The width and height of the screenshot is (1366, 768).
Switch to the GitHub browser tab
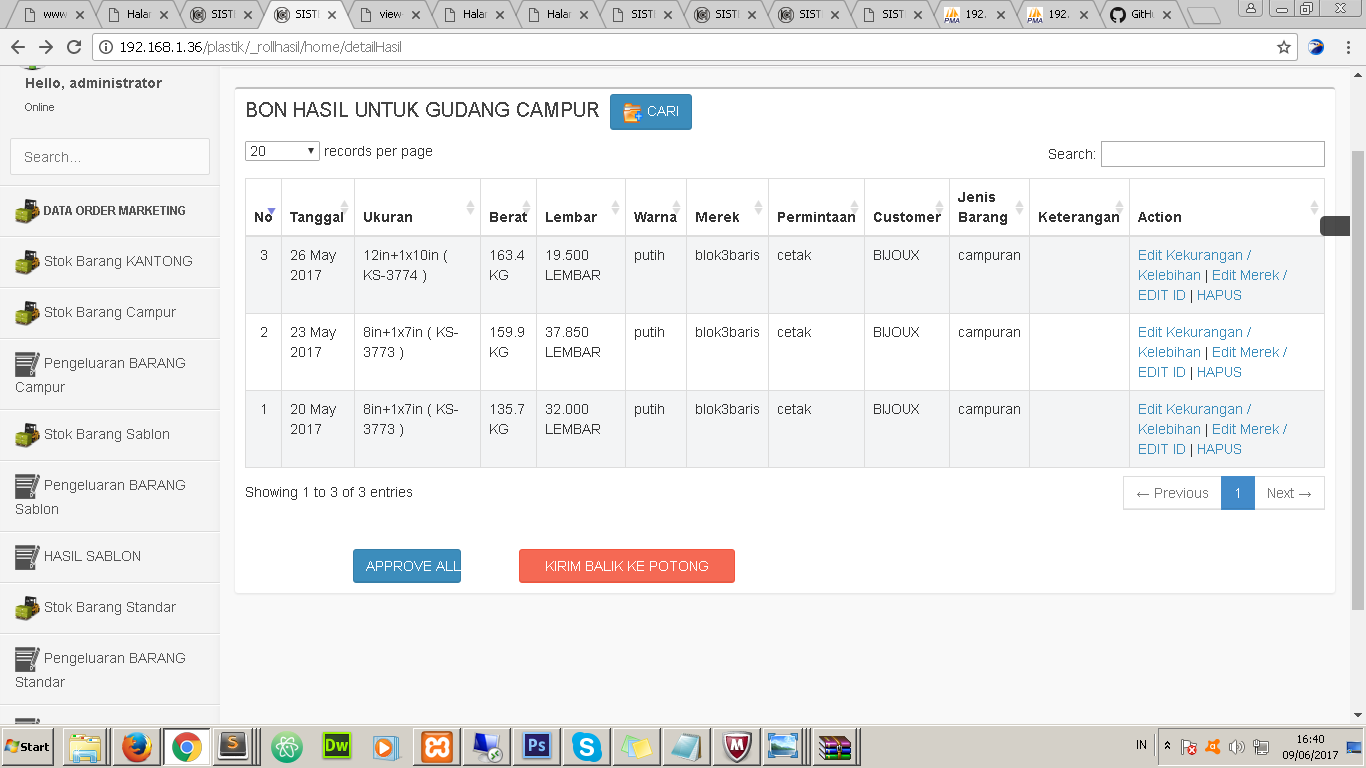(1142, 15)
